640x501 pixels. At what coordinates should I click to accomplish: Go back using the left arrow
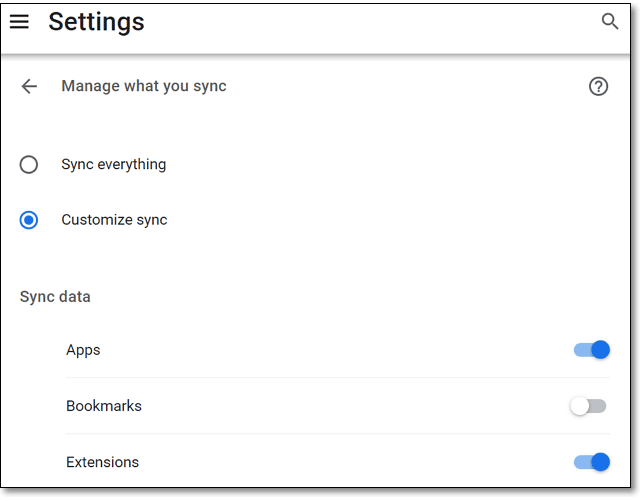29,86
